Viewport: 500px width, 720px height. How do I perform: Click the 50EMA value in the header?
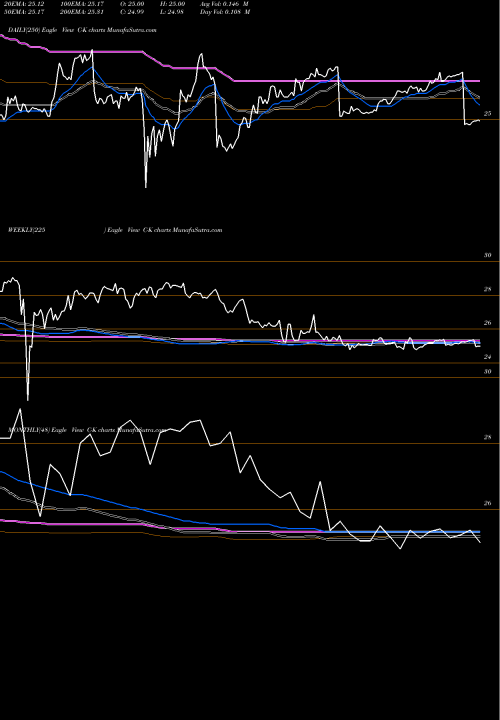pyautogui.click(x=24, y=11)
